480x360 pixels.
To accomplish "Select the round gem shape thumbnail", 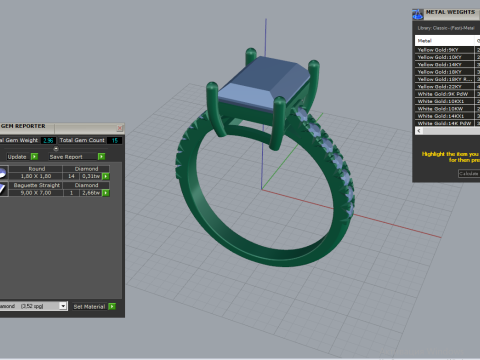I will coord(3,173).
